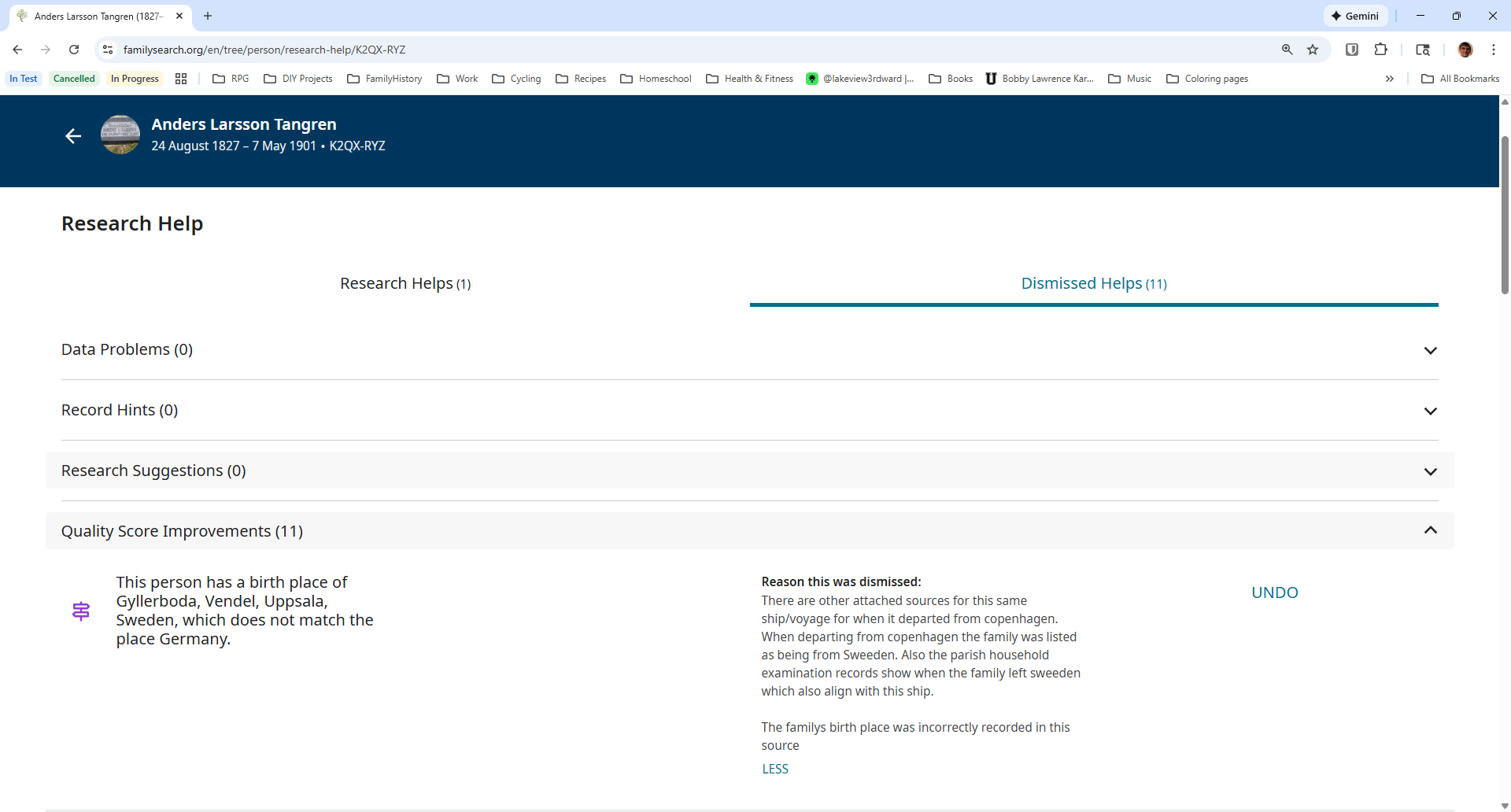Close the Anders Larsson Tangren browser tab
Viewport: 1511px width, 812px height.
[x=179, y=16]
